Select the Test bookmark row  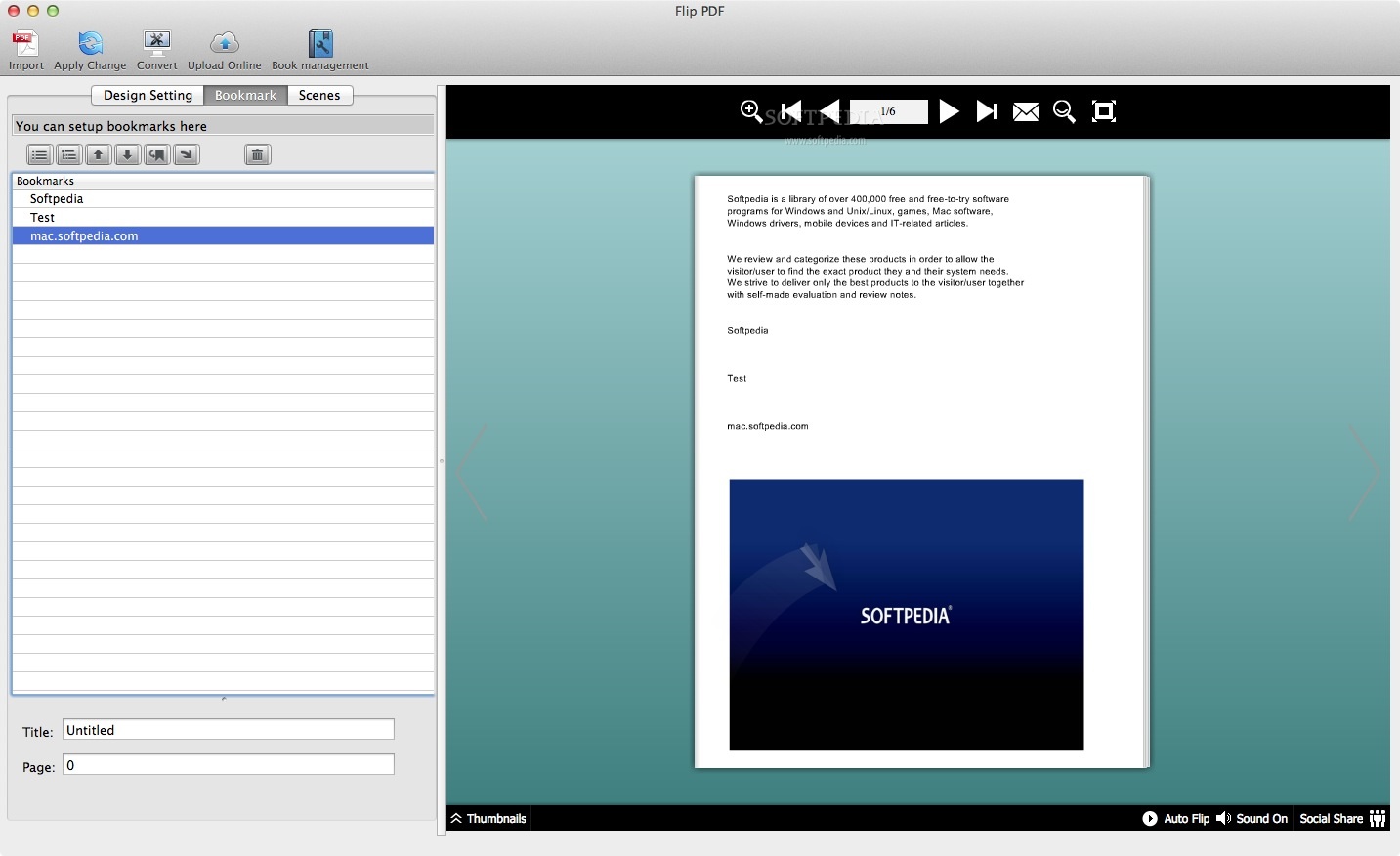point(224,217)
